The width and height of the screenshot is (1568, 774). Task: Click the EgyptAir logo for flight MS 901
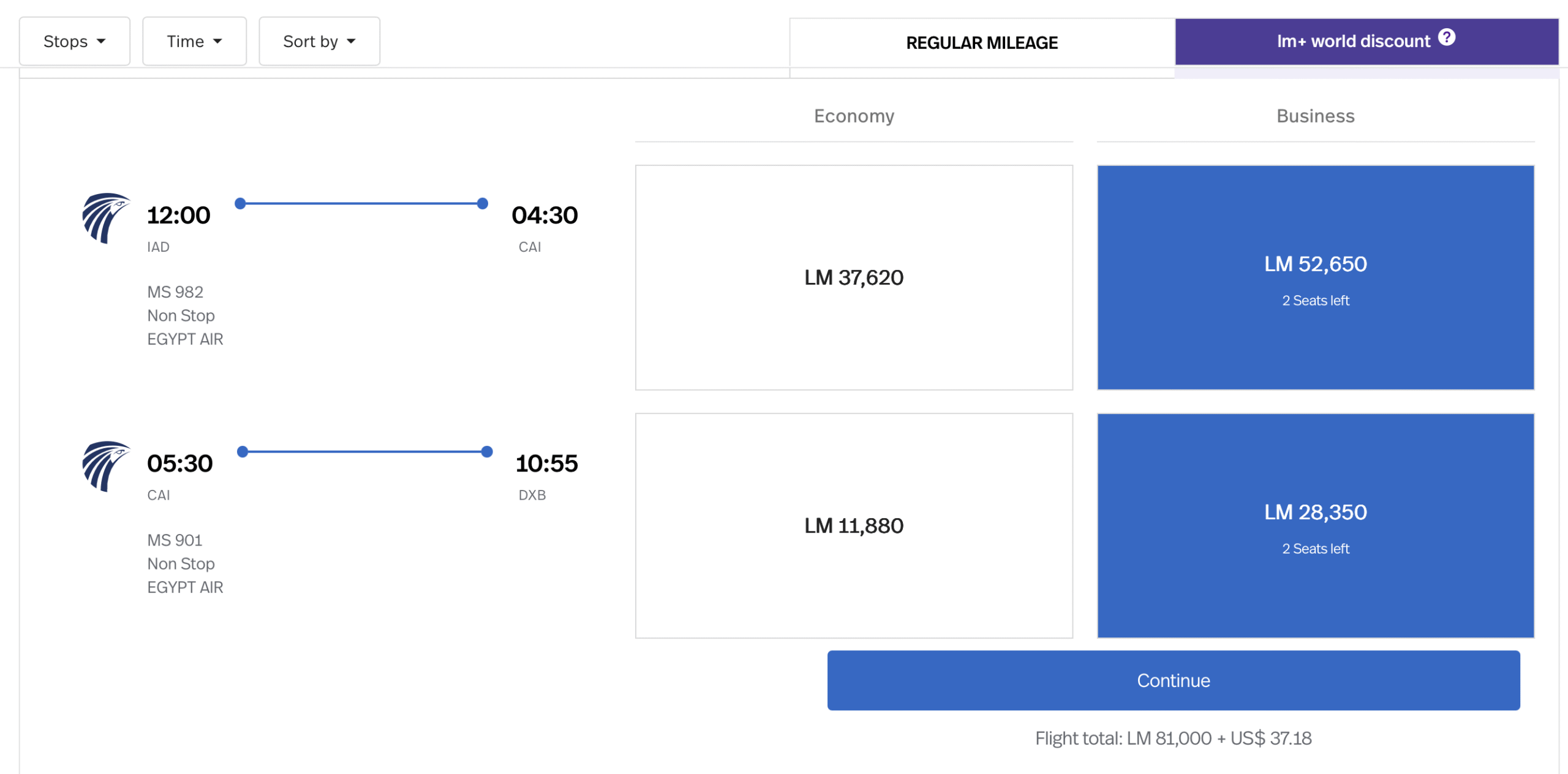tap(105, 466)
